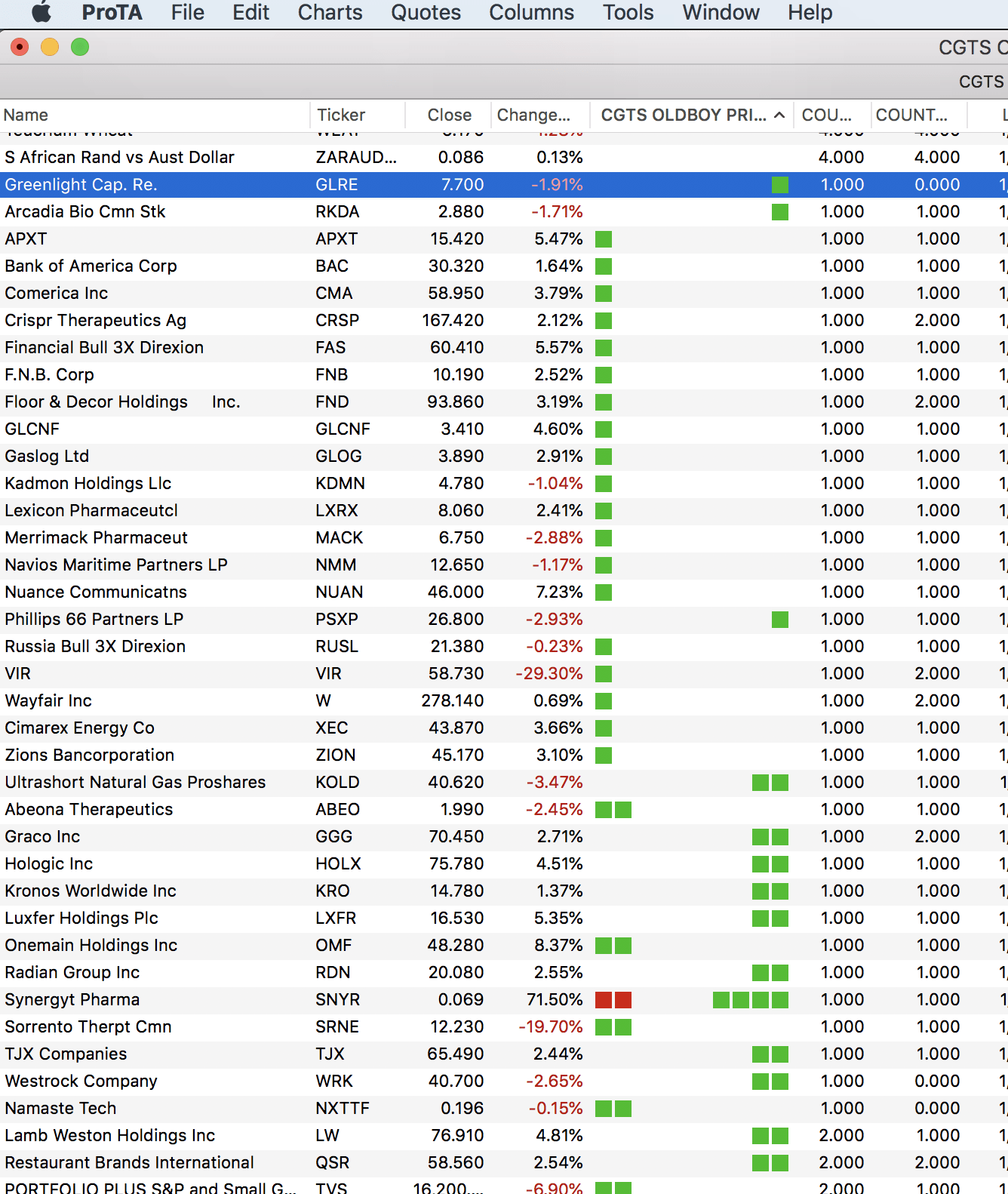Select the Arcadia Bio Cmn Stk row
This screenshot has width=1008, height=1194.
click(504, 212)
